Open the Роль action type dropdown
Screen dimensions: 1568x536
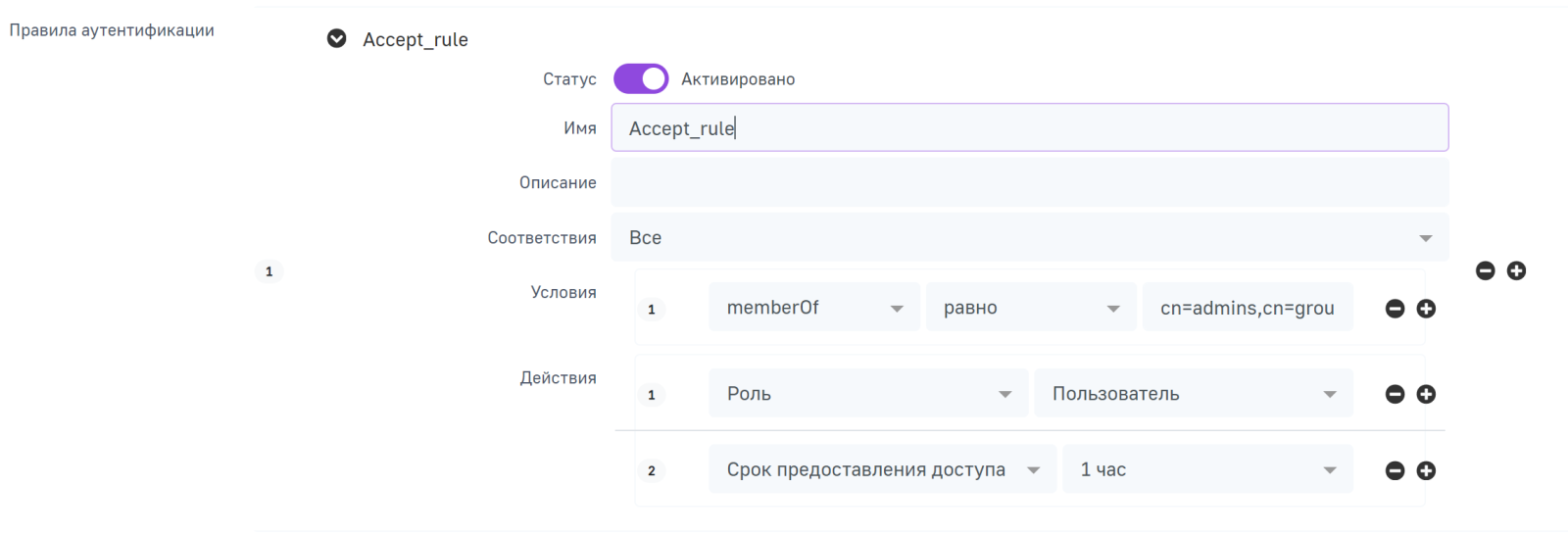click(867, 394)
